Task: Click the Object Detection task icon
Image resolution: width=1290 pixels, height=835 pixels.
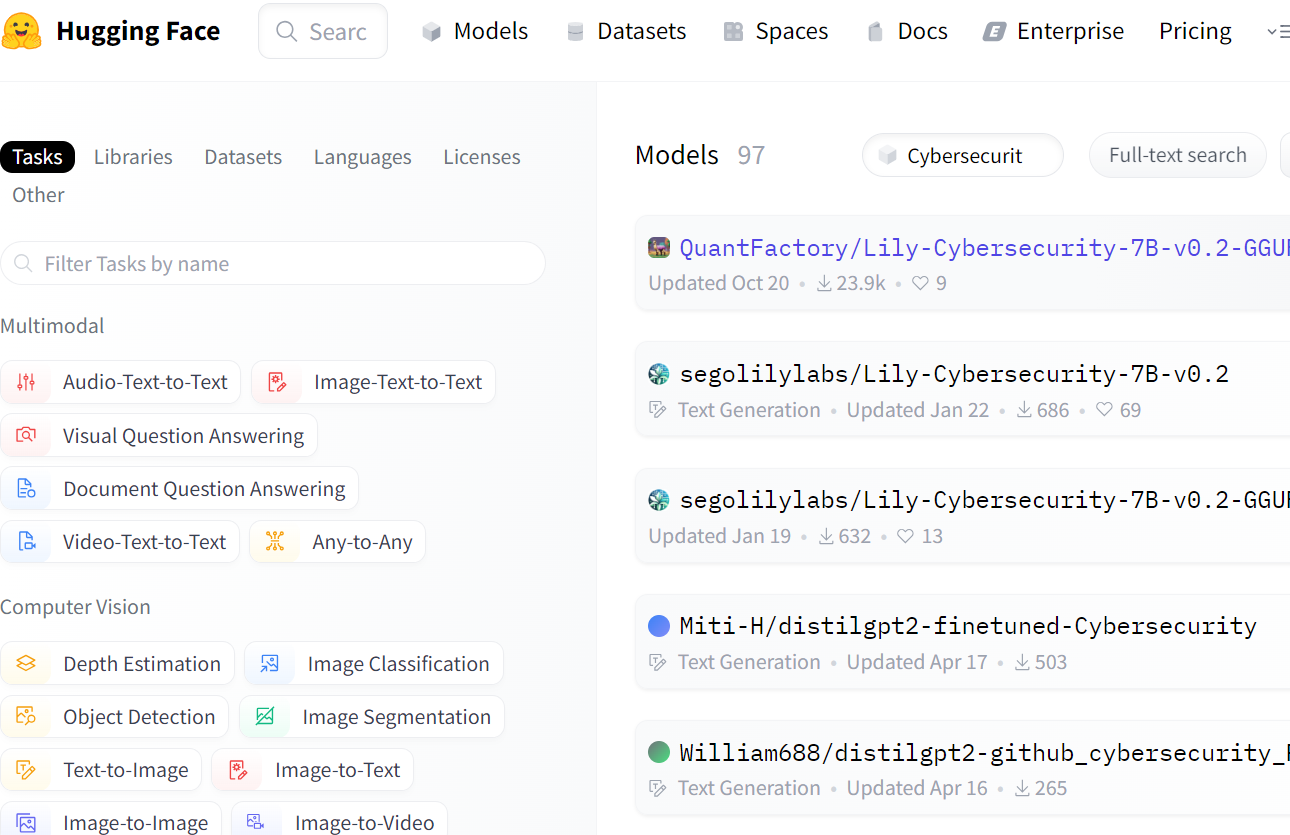Action: (26, 717)
